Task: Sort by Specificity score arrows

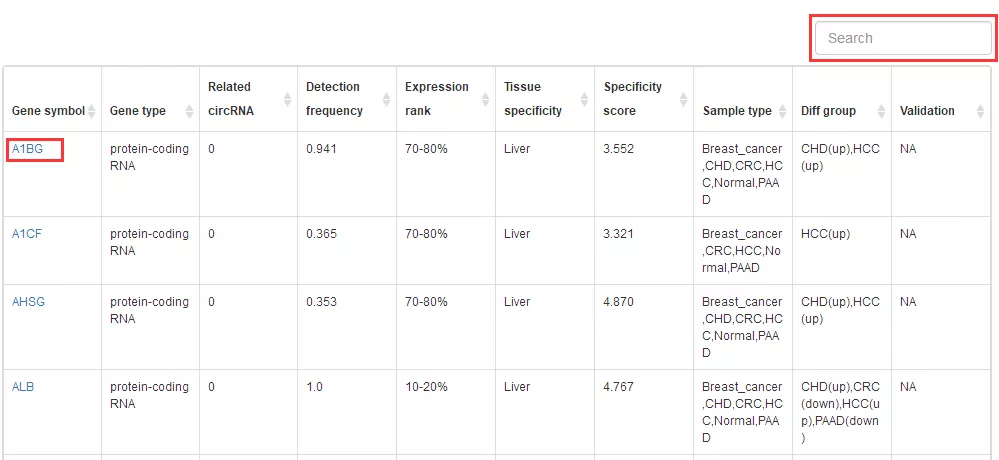Action: [x=684, y=99]
